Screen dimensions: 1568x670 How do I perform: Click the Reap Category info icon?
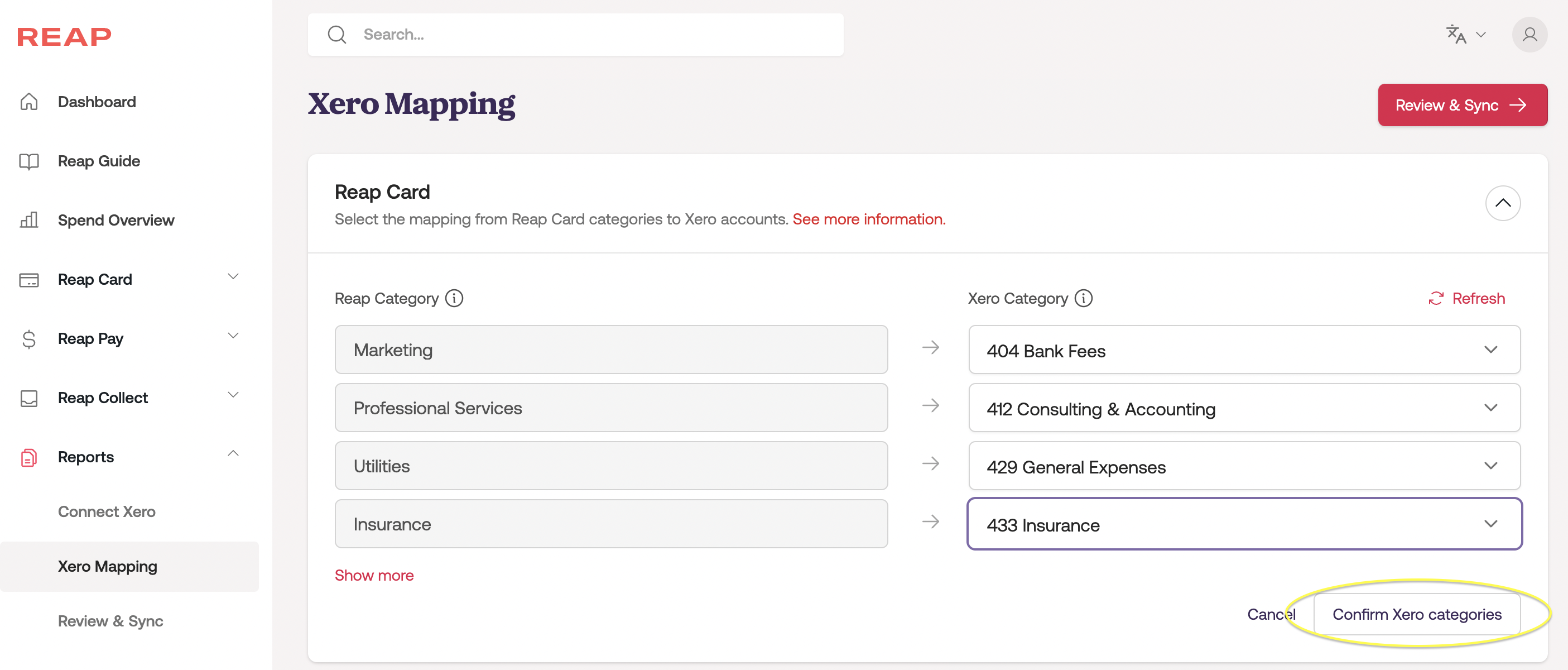click(x=454, y=299)
